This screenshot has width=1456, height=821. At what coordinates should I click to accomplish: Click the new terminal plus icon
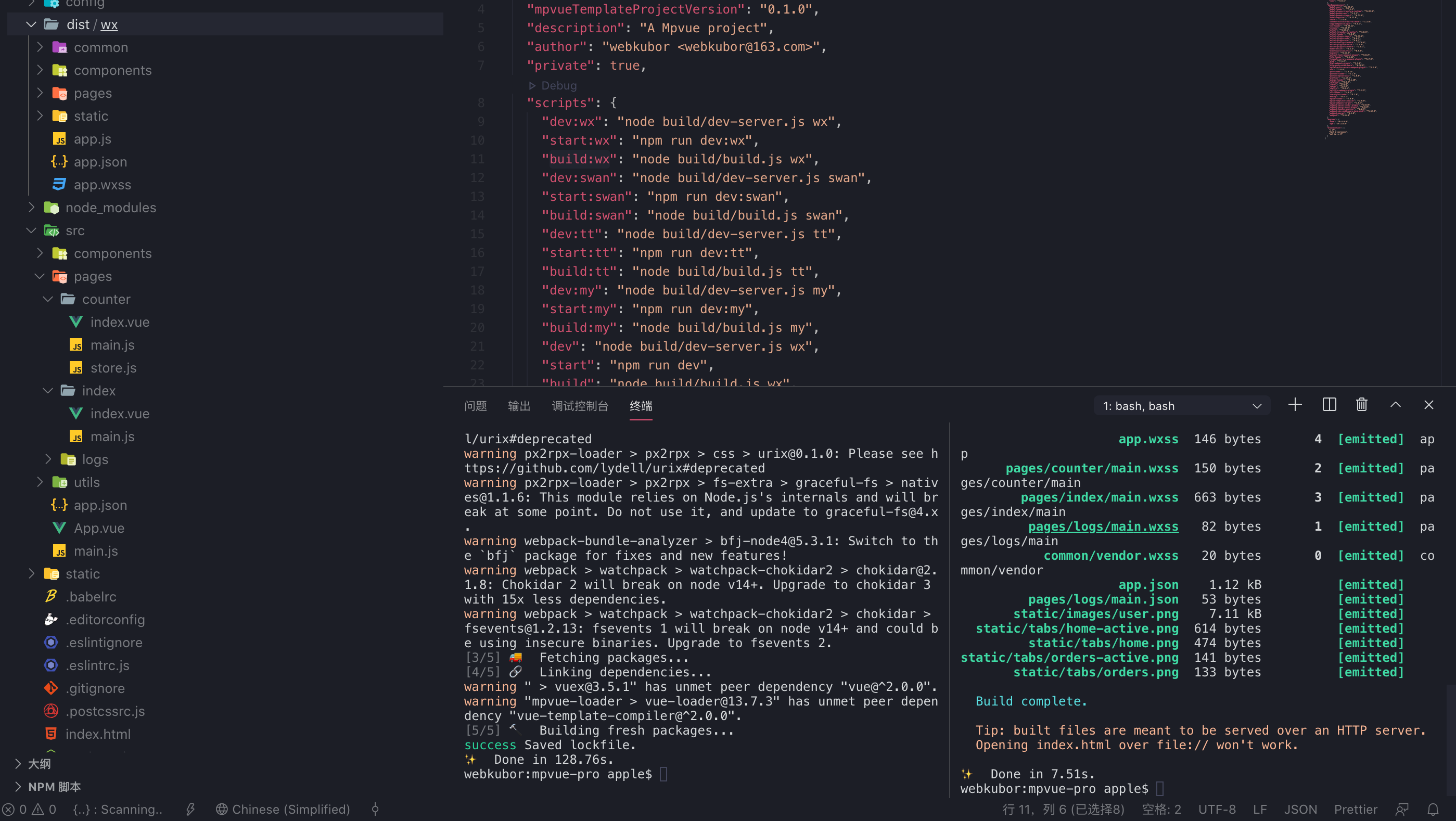click(x=1295, y=405)
